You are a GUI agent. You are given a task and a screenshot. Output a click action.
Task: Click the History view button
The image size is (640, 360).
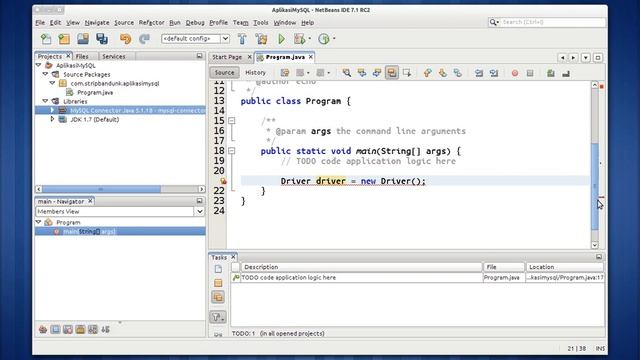[x=256, y=73]
